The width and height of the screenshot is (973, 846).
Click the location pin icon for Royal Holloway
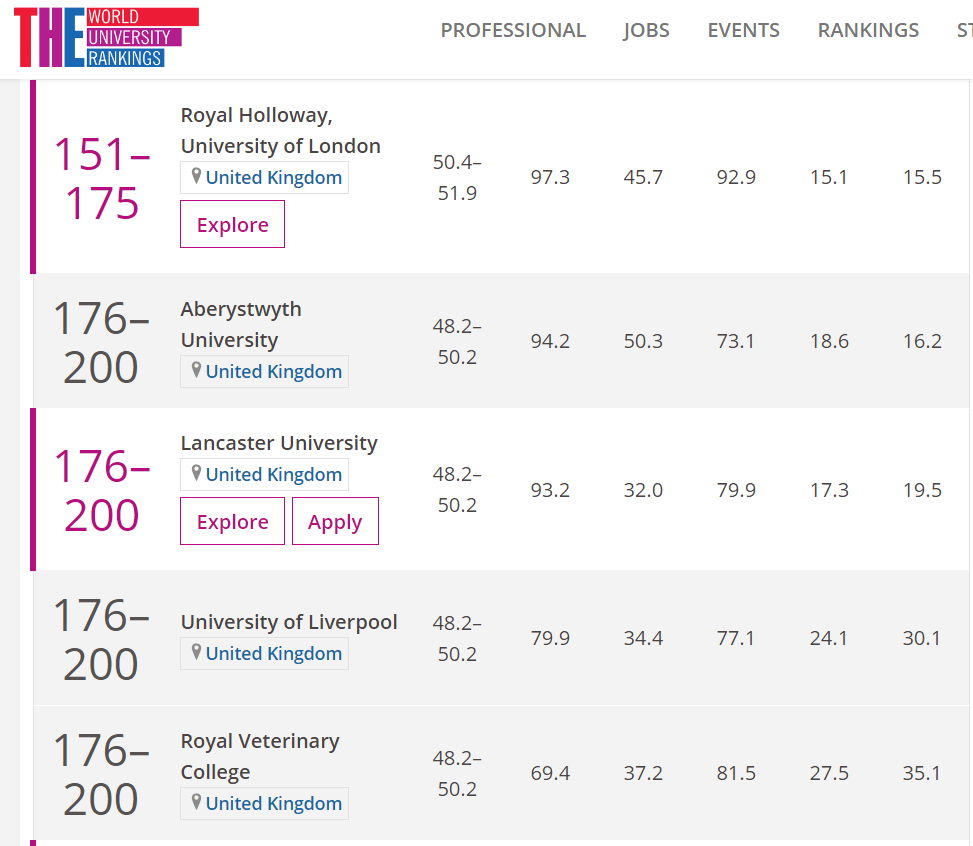[196, 176]
